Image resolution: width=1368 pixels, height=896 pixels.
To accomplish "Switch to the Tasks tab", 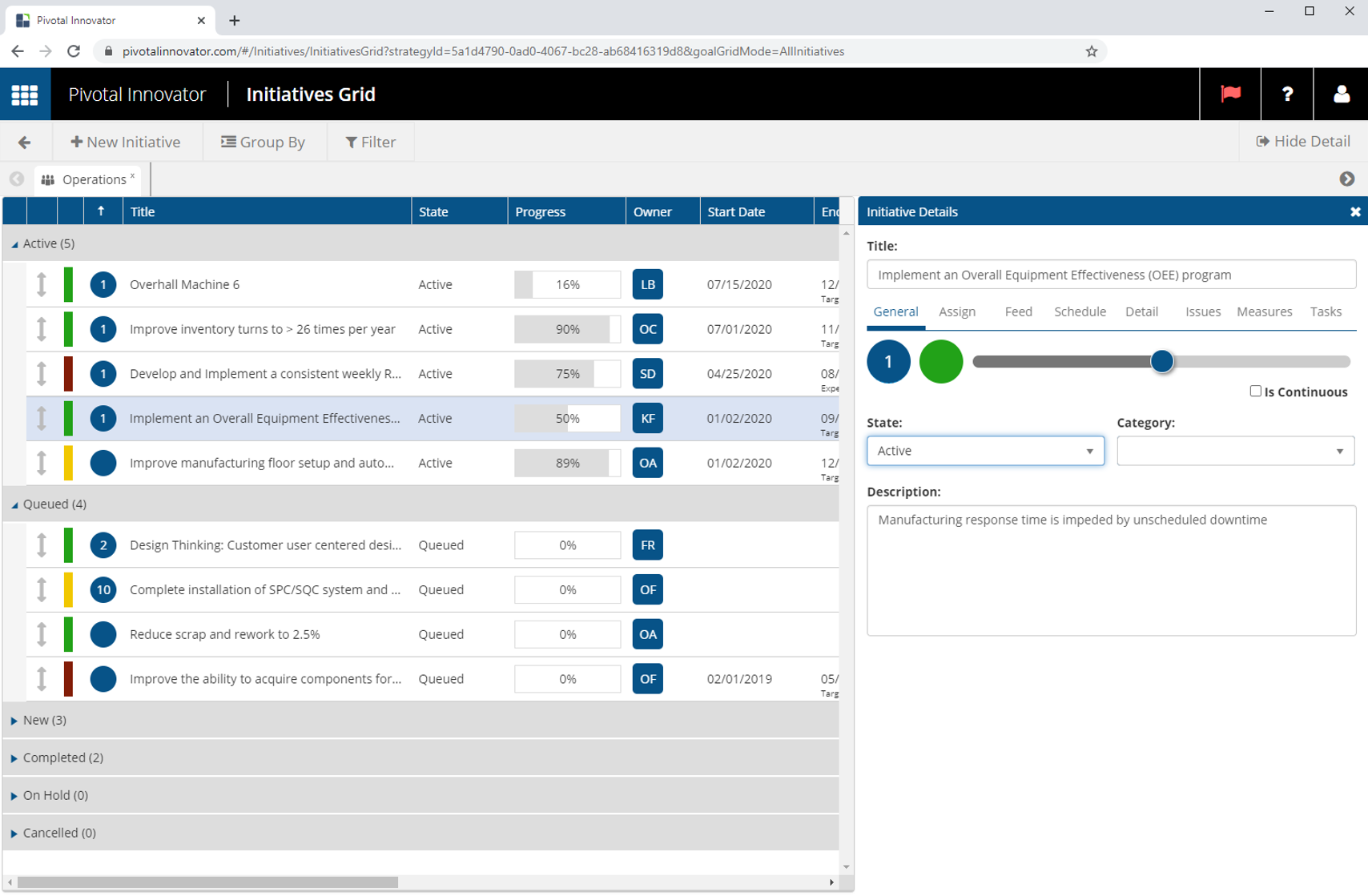I will (1326, 312).
